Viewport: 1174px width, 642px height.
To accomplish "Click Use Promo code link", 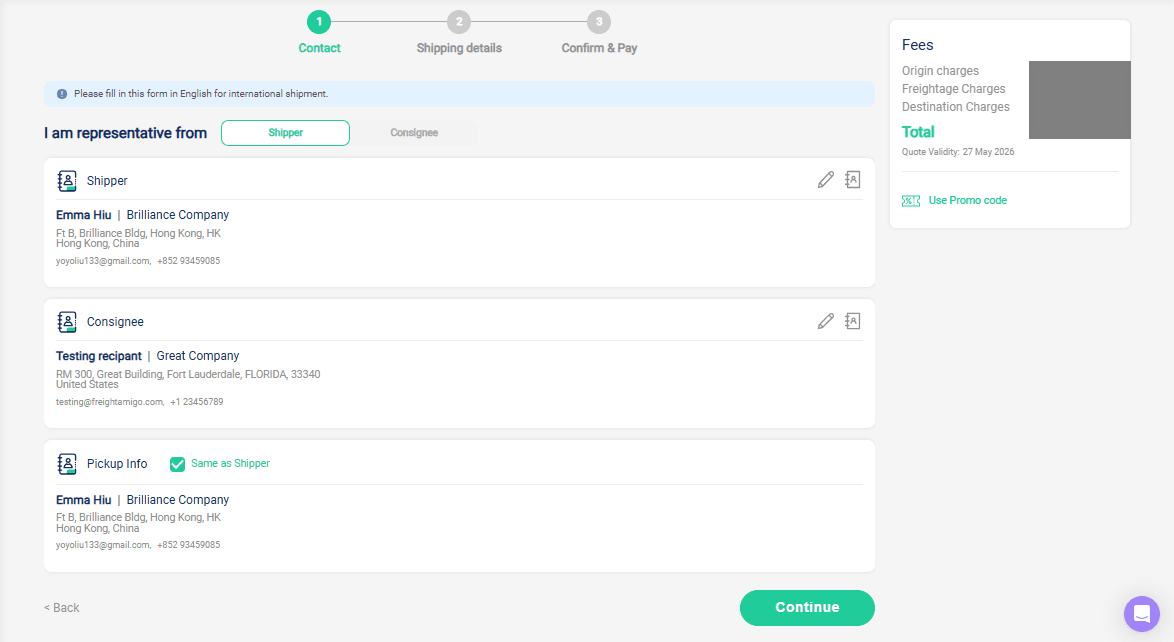I will [967, 200].
